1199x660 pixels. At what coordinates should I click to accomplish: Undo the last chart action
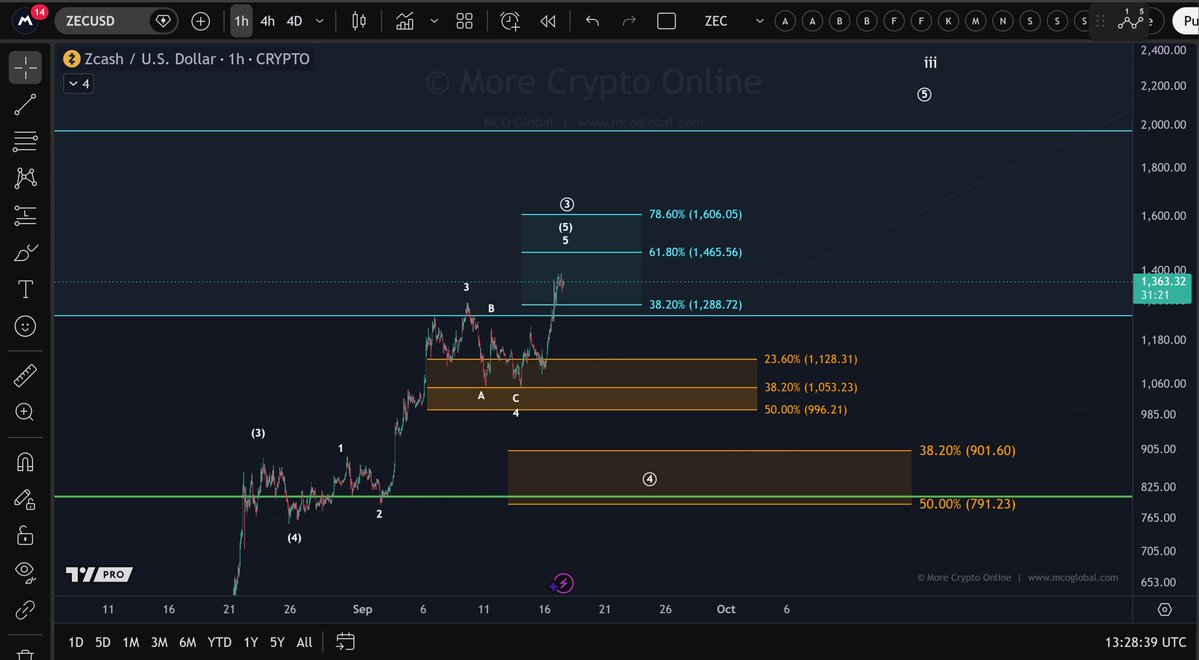[x=592, y=21]
